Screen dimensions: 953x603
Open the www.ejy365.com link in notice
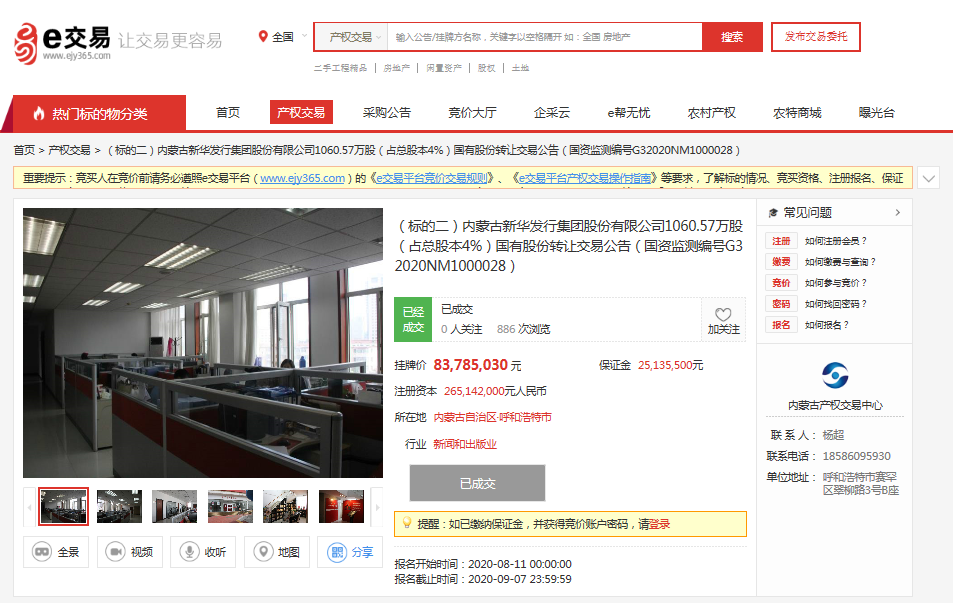click(x=302, y=178)
